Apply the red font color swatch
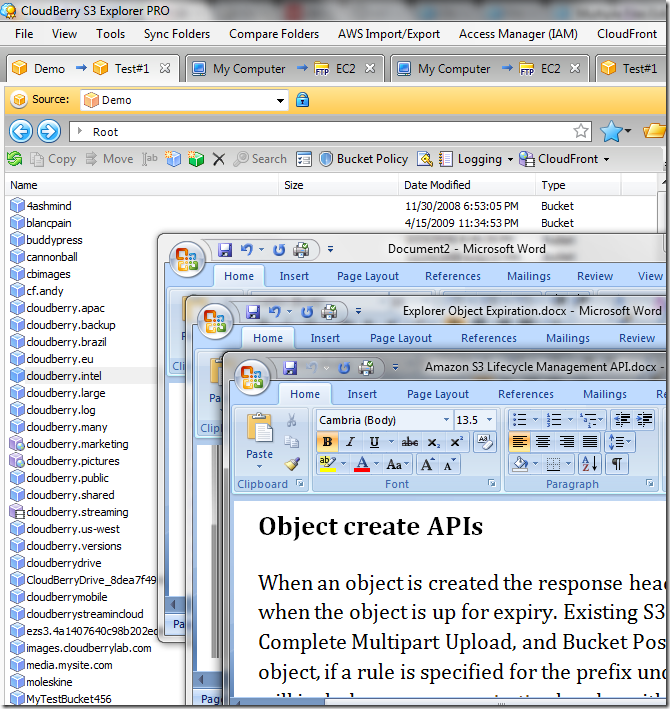Image resolution: width=670 pixels, height=709 pixels. (x=361, y=464)
